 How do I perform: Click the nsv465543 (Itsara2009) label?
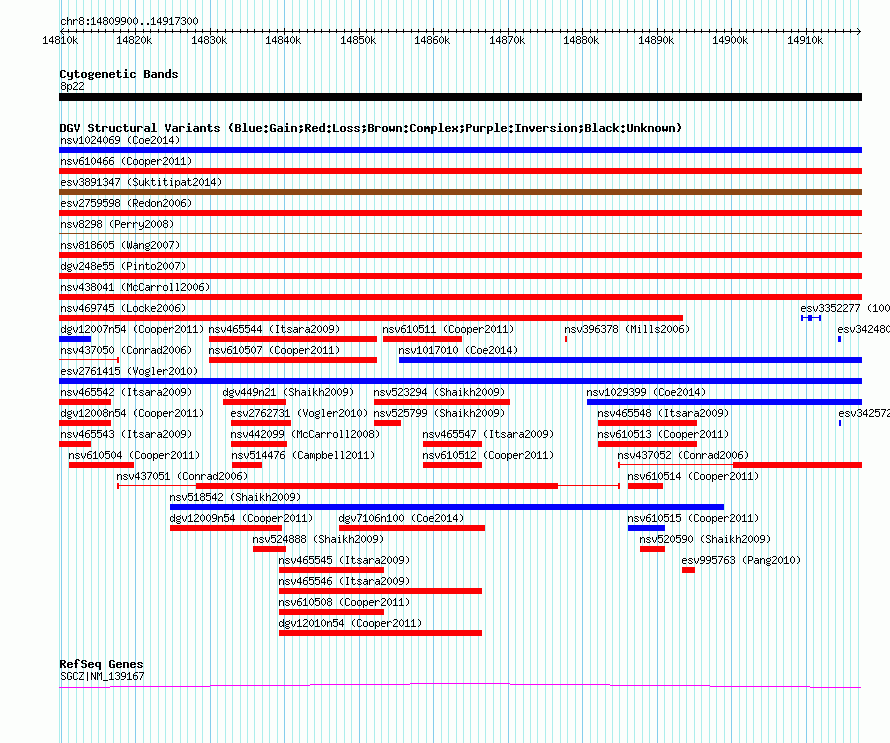click(126, 434)
